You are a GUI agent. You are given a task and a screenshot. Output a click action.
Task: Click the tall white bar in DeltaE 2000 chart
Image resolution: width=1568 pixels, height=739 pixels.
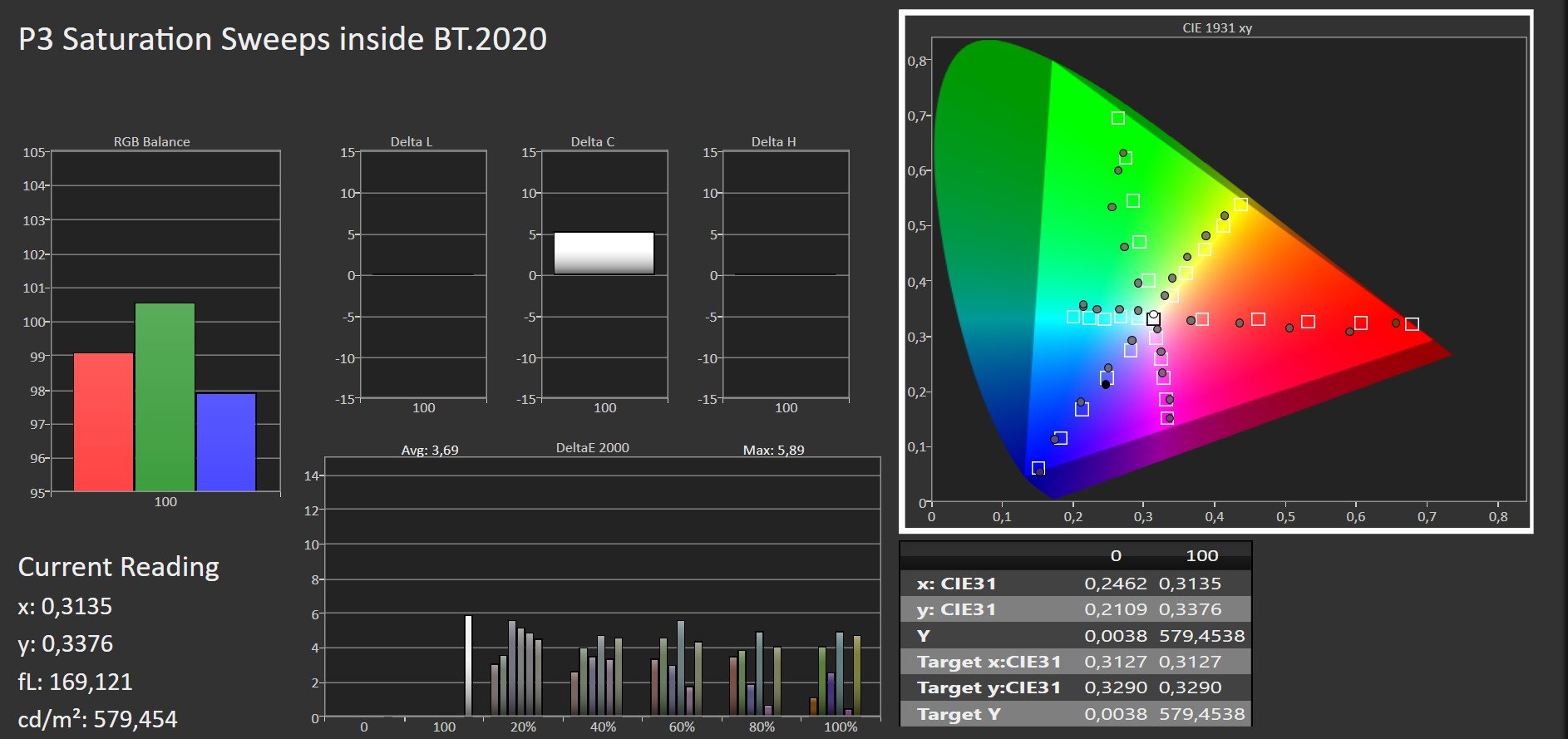point(468,665)
